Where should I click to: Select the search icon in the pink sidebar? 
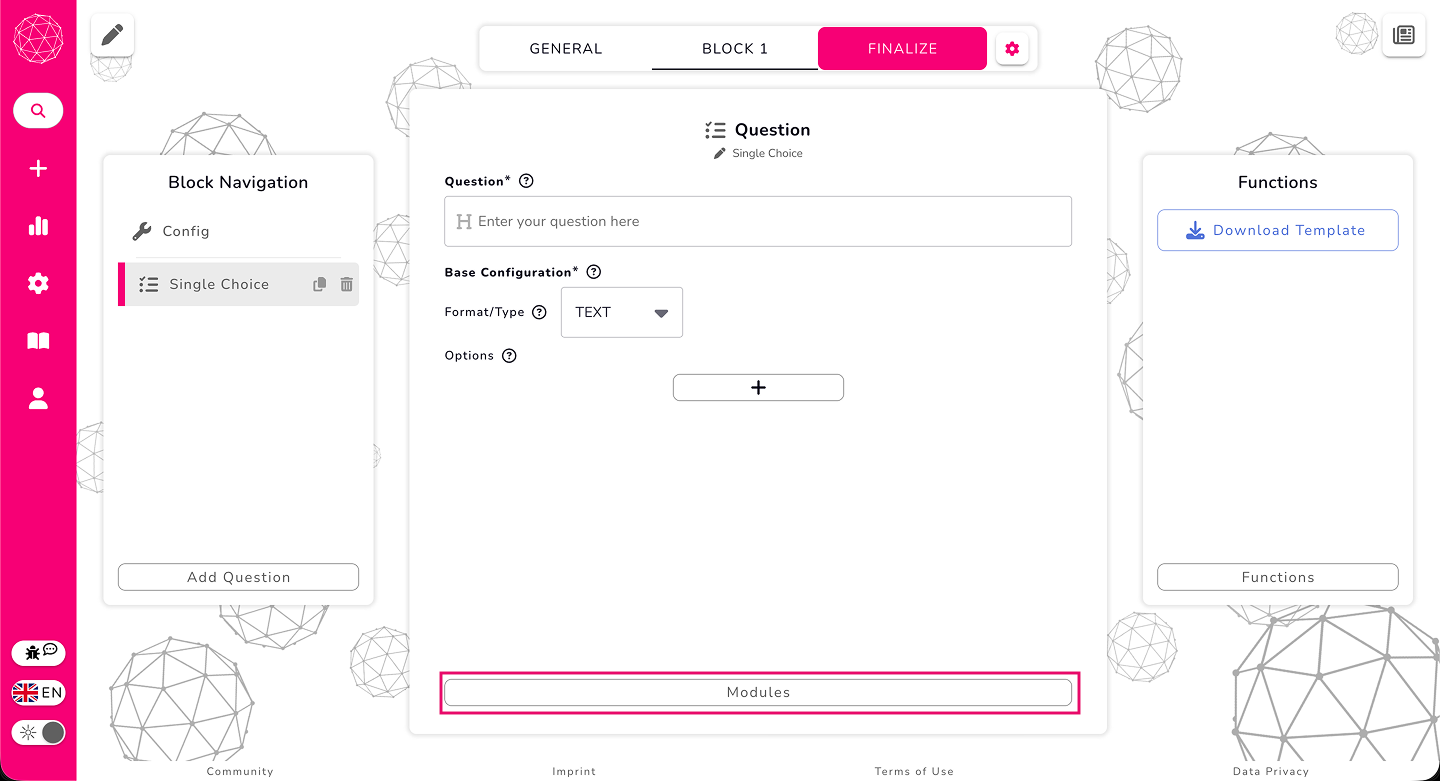[x=38, y=110]
